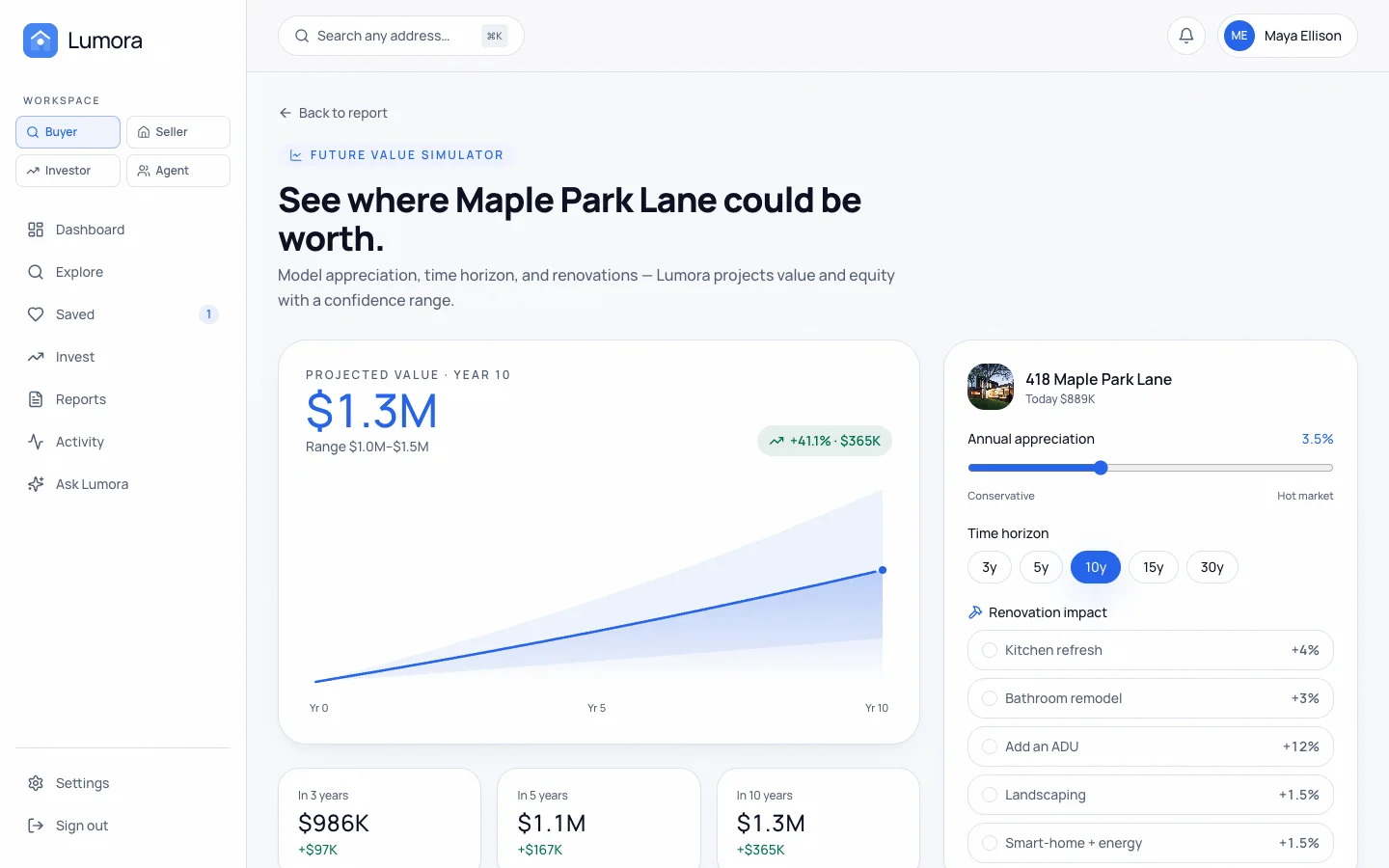The image size is (1389, 868).
Task: Click Back to report link
Action: point(333,113)
